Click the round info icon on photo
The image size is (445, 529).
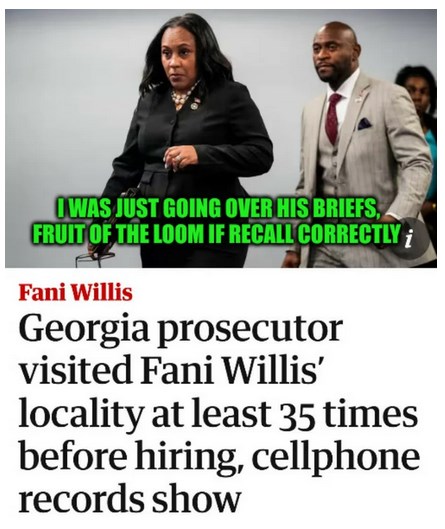click(x=409, y=238)
